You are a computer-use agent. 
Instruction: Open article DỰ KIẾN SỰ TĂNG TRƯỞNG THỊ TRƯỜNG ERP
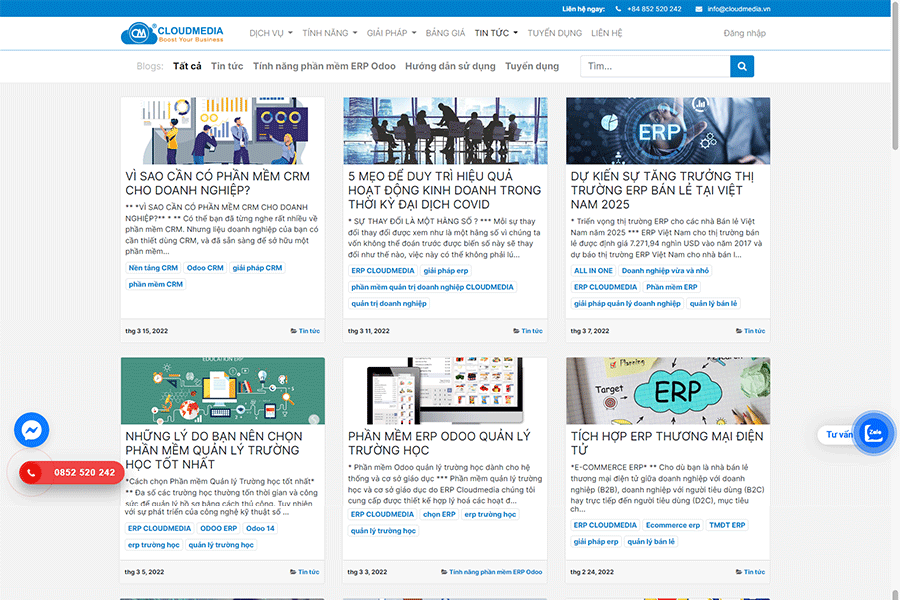tap(662, 190)
